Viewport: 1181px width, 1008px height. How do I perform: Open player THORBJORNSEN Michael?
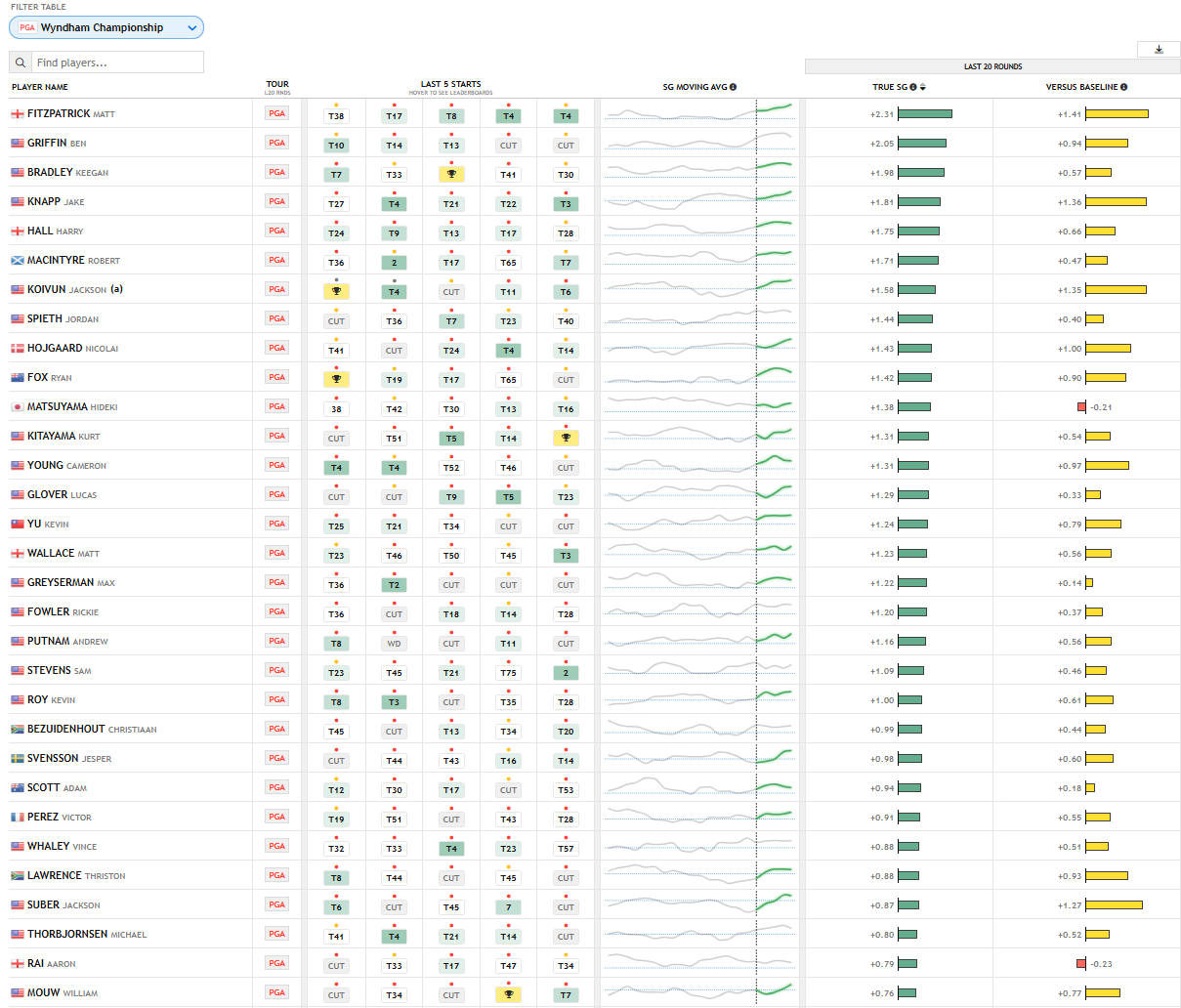(x=87, y=935)
